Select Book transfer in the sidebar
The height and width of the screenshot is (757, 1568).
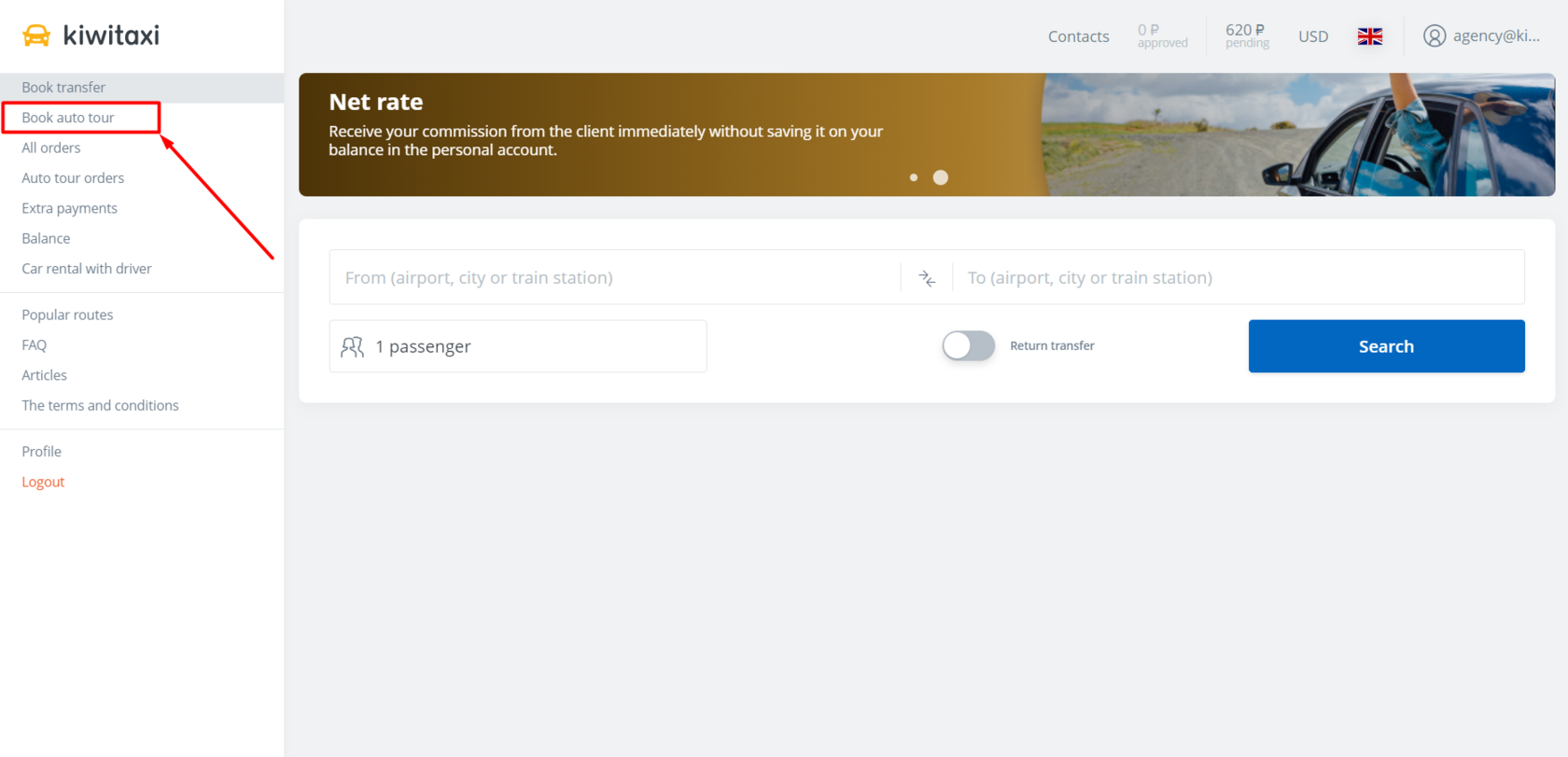click(63, 88)
